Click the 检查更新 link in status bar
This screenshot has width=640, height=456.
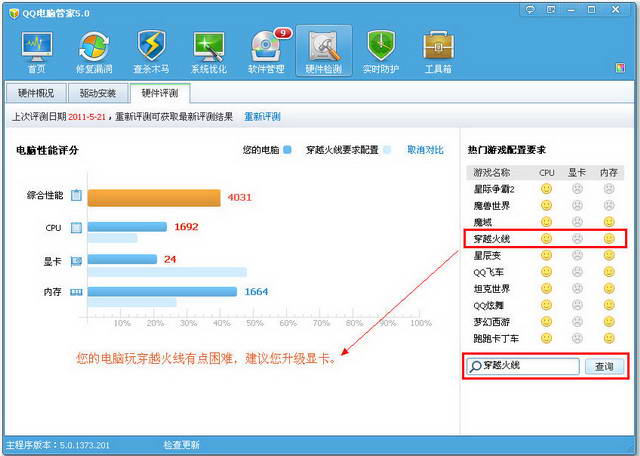tap(181, 444)
